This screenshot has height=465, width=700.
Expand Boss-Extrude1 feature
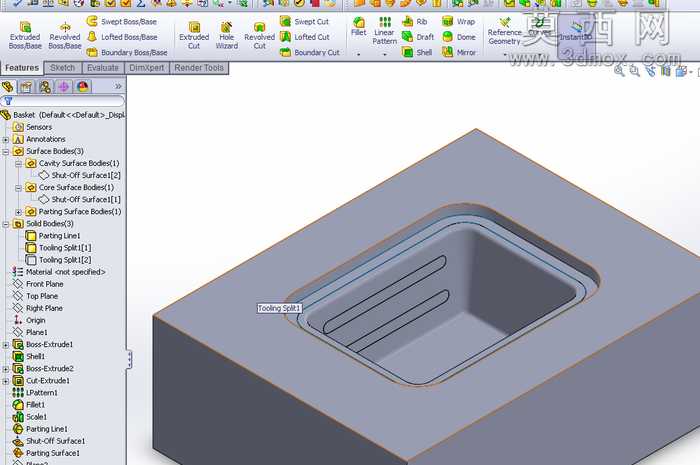point(6,345)
